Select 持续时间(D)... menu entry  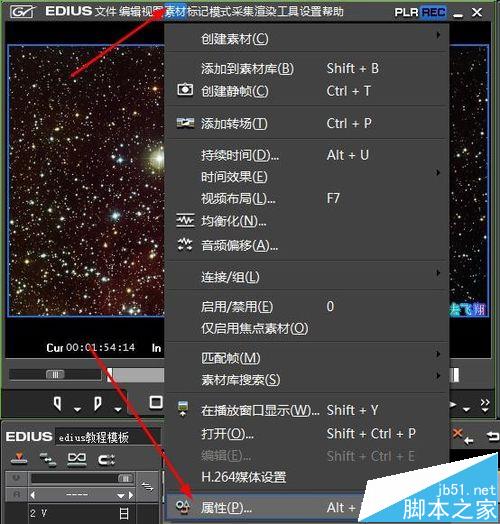pyautogui.click(x=307, y=155)
